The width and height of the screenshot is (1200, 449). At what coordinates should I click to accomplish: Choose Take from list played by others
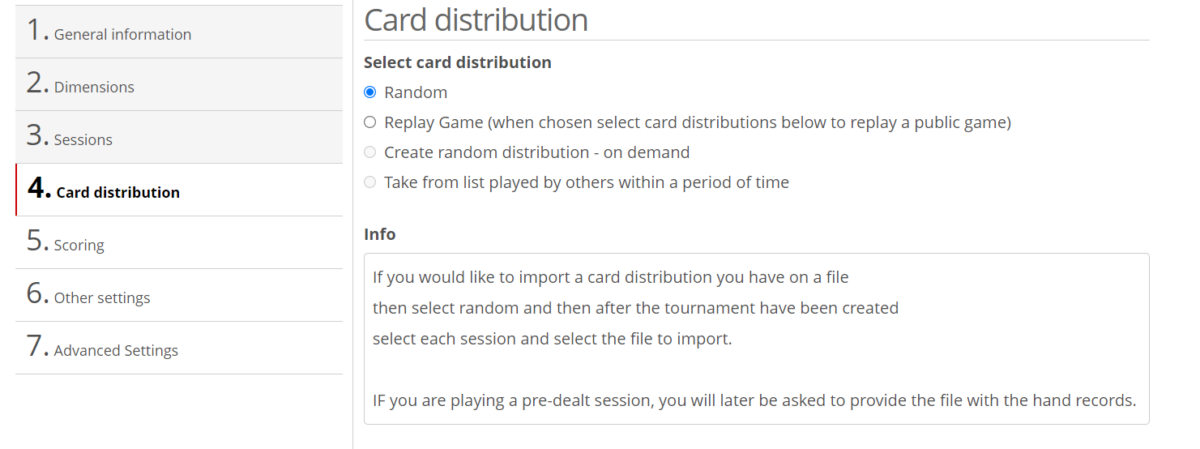coord(370,183)
